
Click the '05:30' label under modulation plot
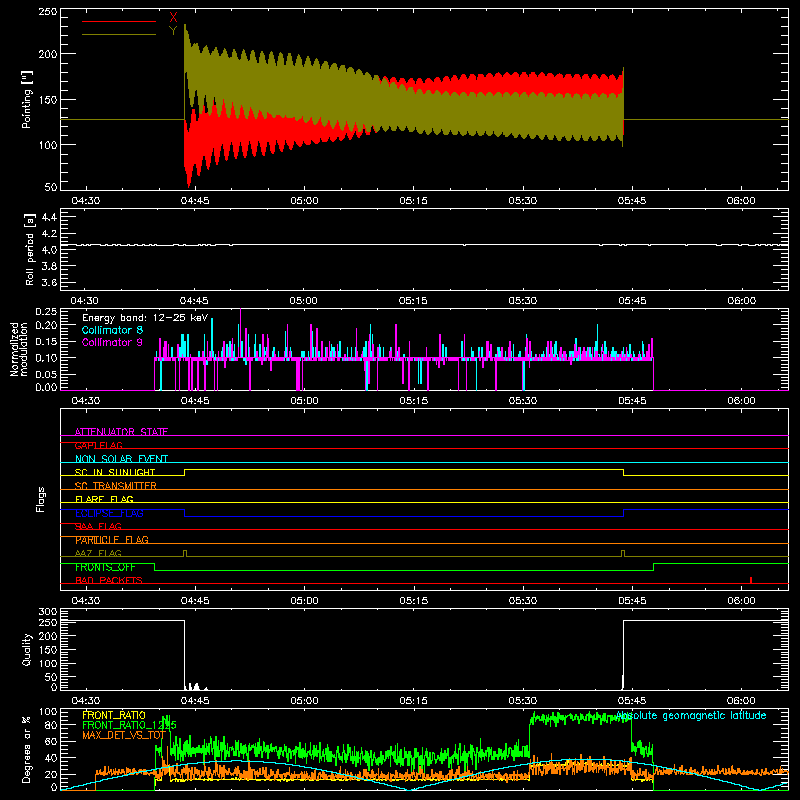click(x=522, y=401)
